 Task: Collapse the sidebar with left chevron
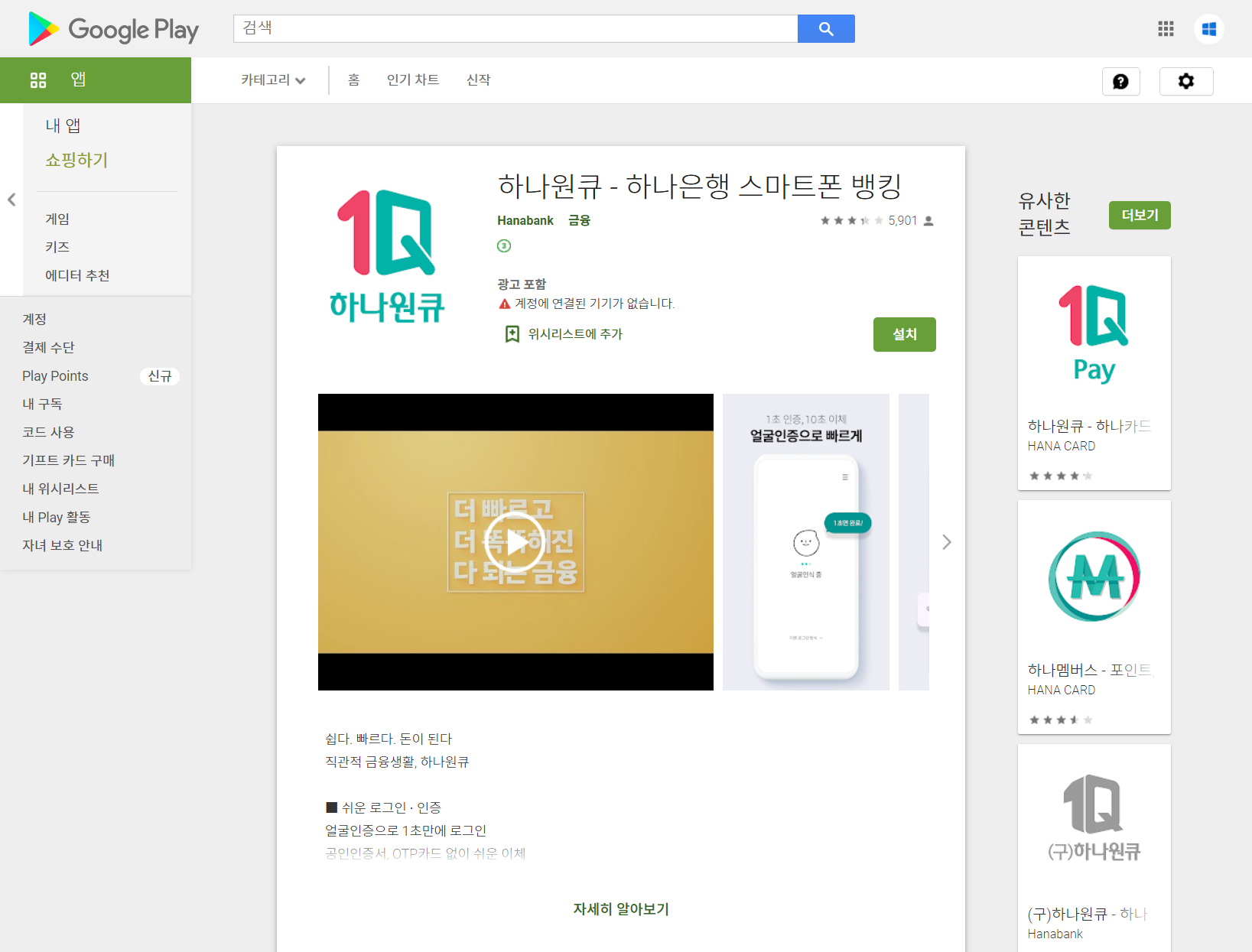pos(11,200)
